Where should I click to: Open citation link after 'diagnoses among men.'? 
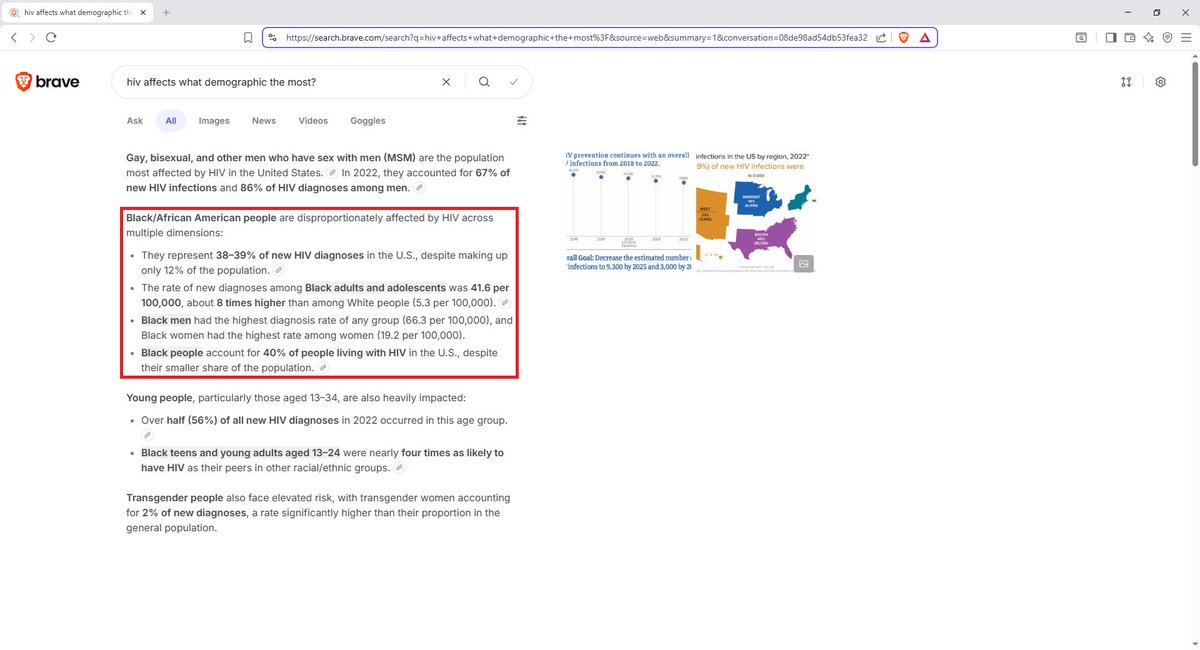click(420, 188)
